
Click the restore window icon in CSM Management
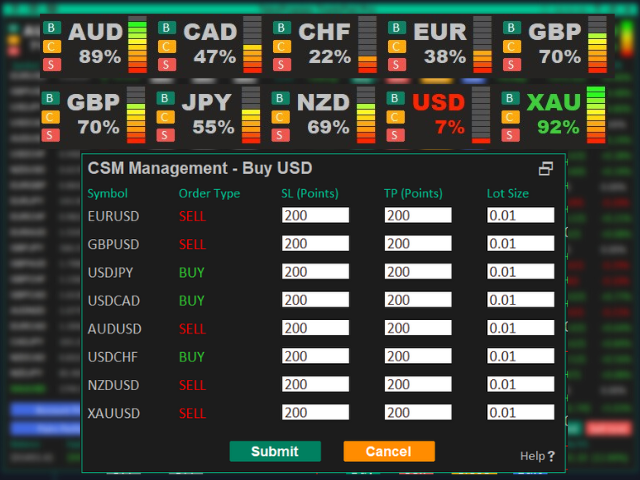[x=546, y=169]
